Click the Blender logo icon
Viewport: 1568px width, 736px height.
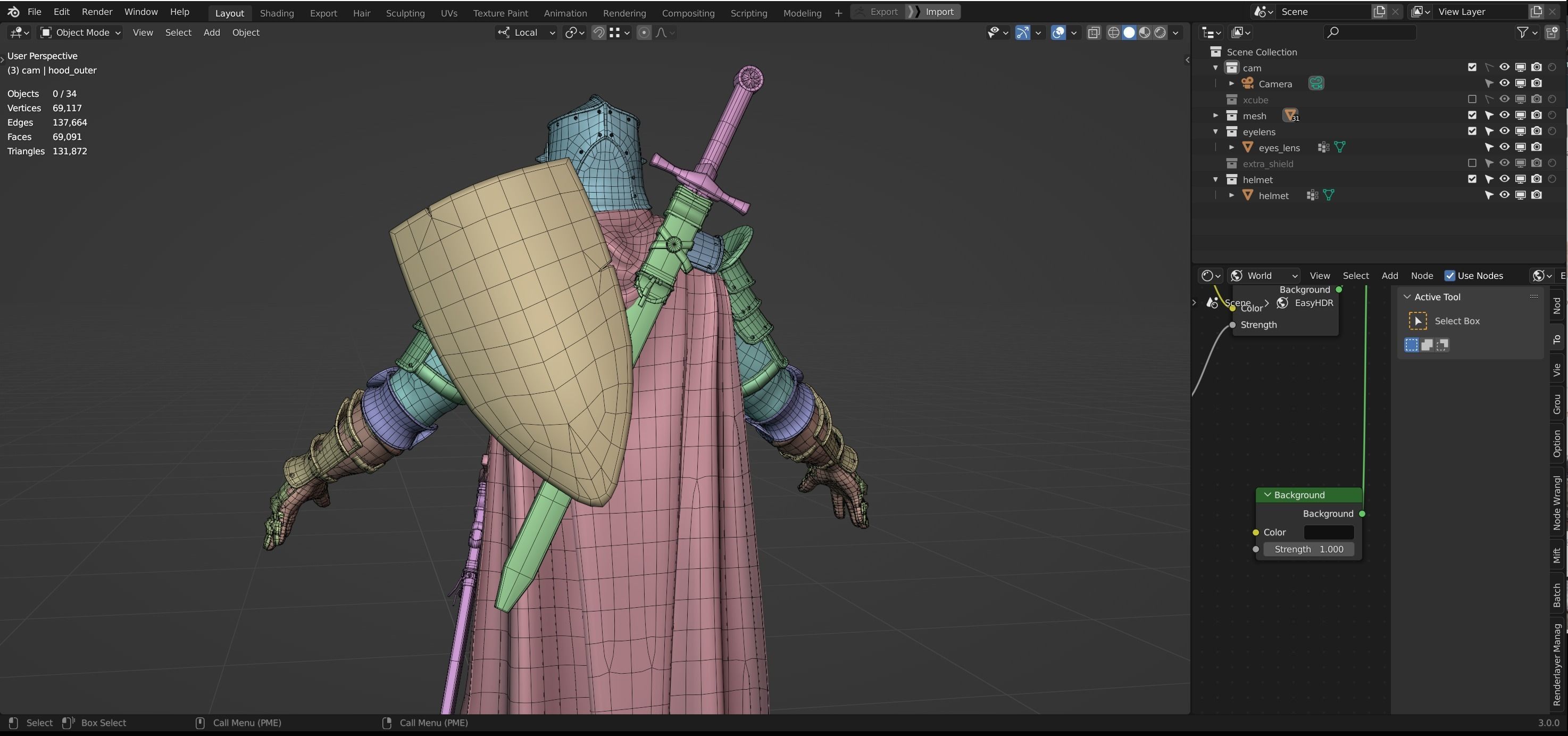coord(13,12)
